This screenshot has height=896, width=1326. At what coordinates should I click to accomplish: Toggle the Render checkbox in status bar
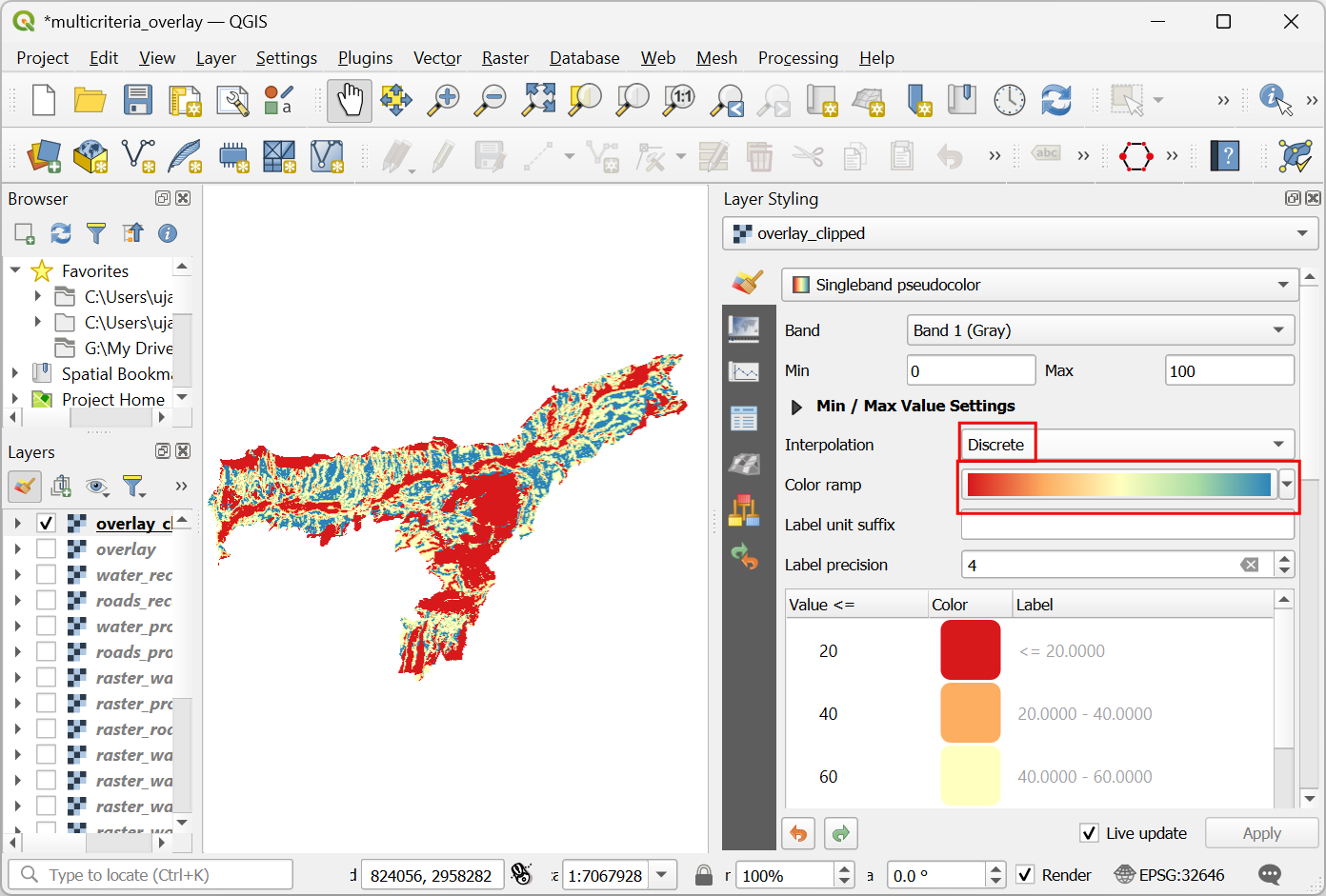click(1026, 875)
